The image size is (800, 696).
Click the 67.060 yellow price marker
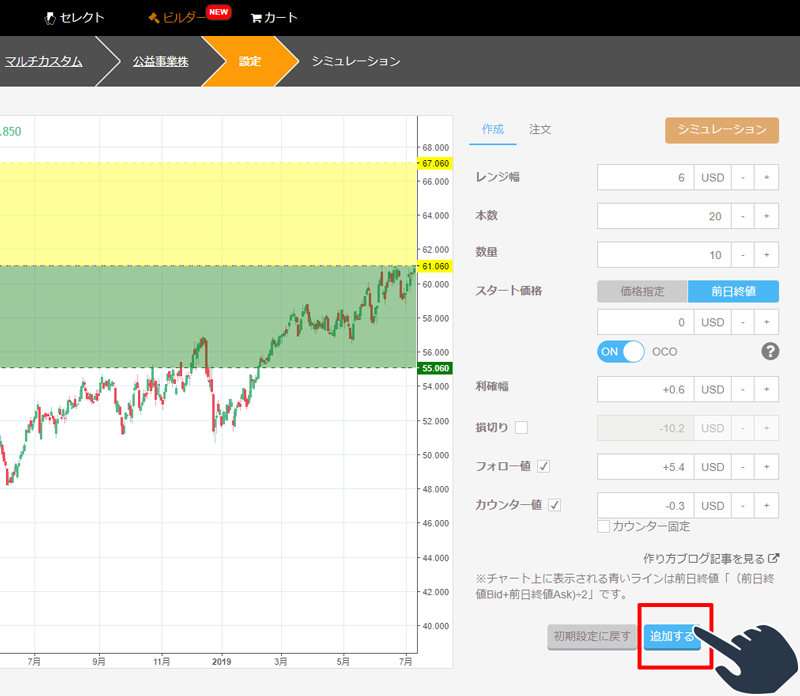pos(435,163)
